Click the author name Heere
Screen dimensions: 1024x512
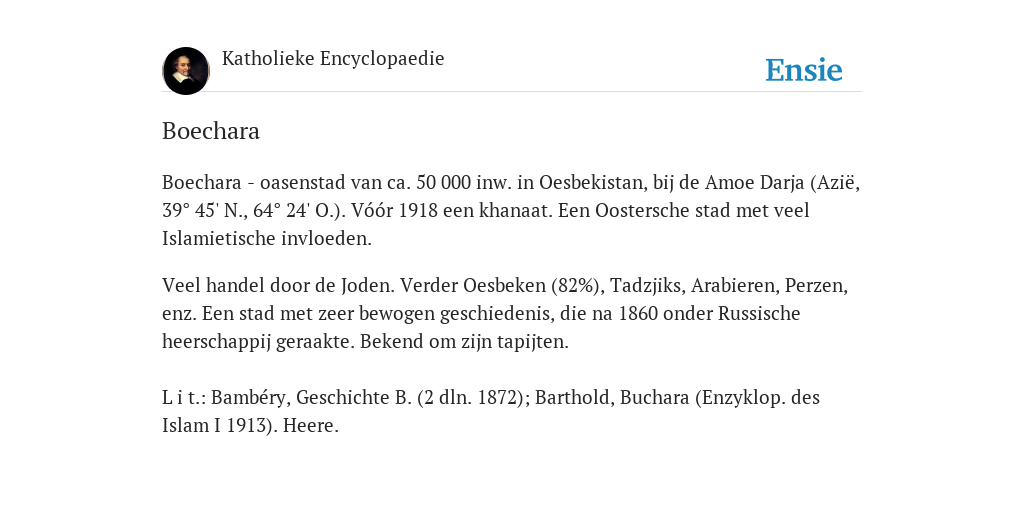[x=311, y=426]
